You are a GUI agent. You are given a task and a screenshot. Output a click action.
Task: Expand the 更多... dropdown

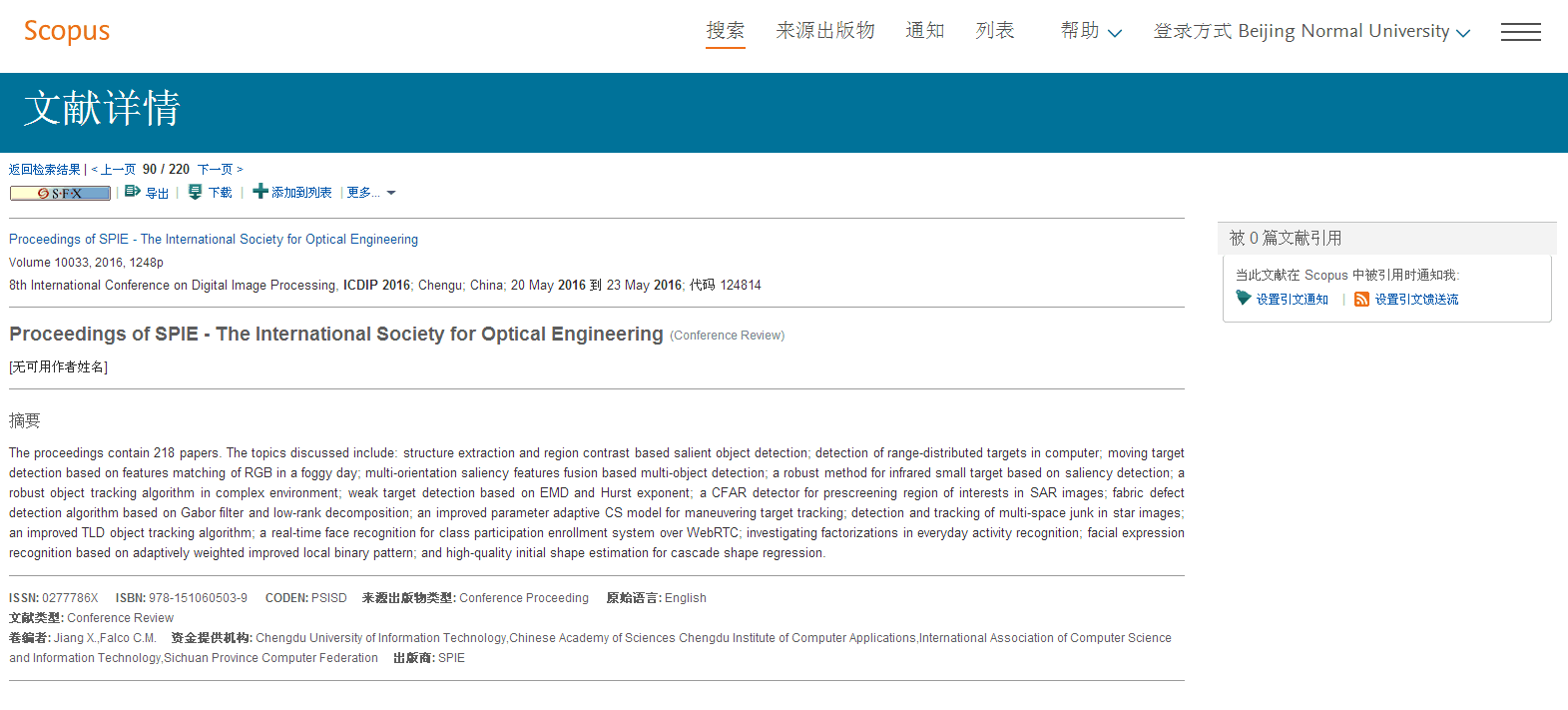(371, 193)
